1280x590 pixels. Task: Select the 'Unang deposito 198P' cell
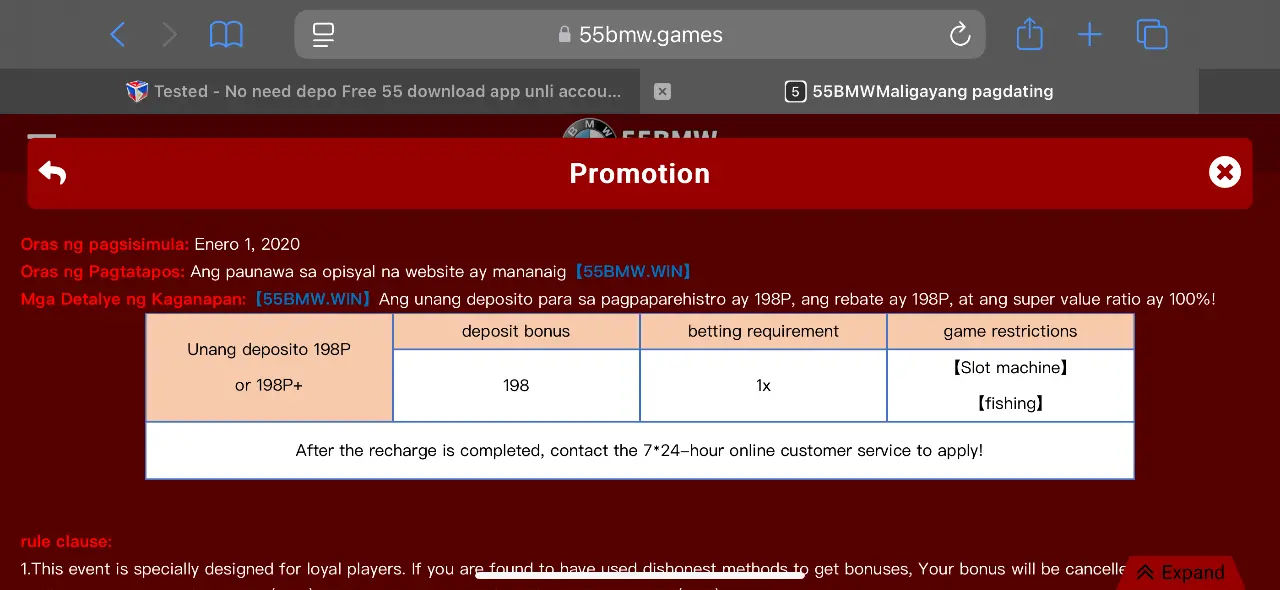269,367
